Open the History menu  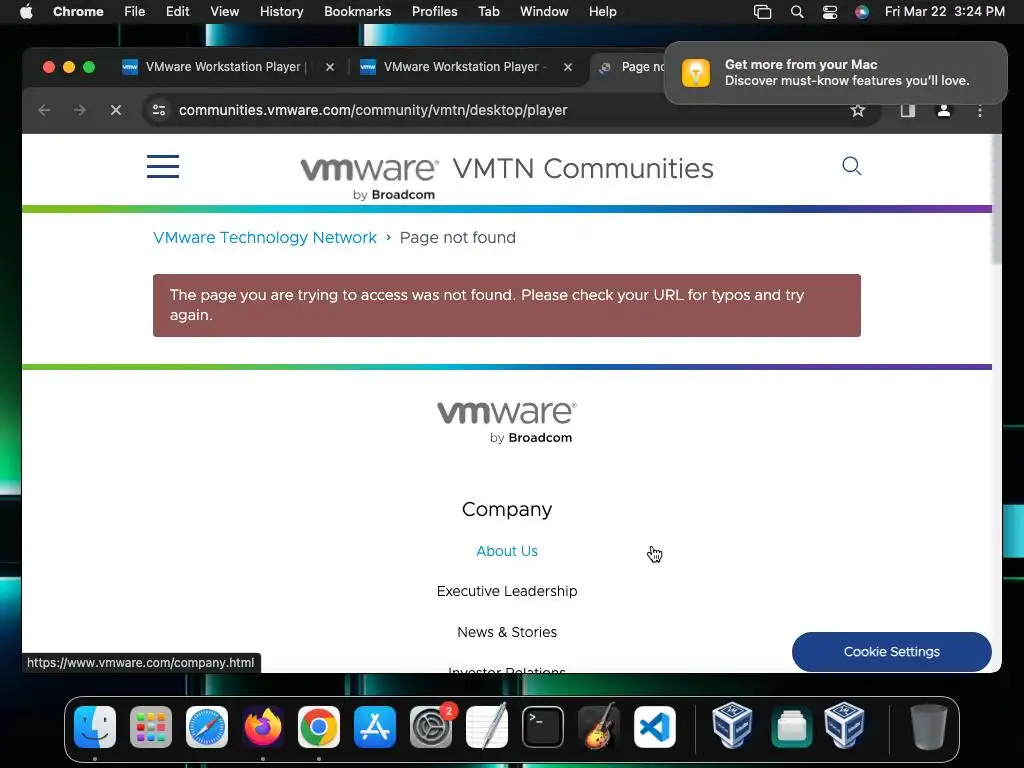pyautogui.click(x=281, y=12)
